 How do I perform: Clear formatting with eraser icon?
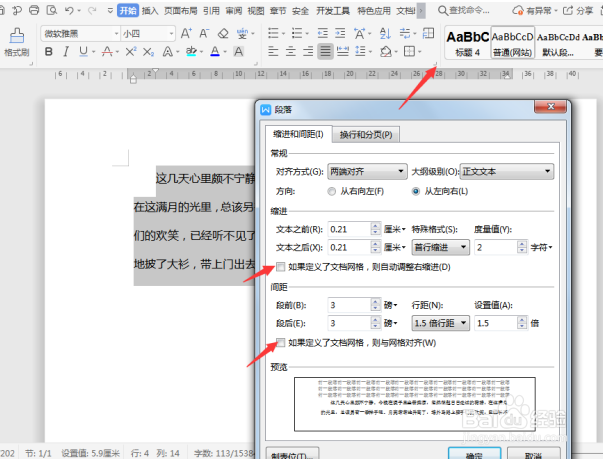pyautogui.click(x=223, y=33)
